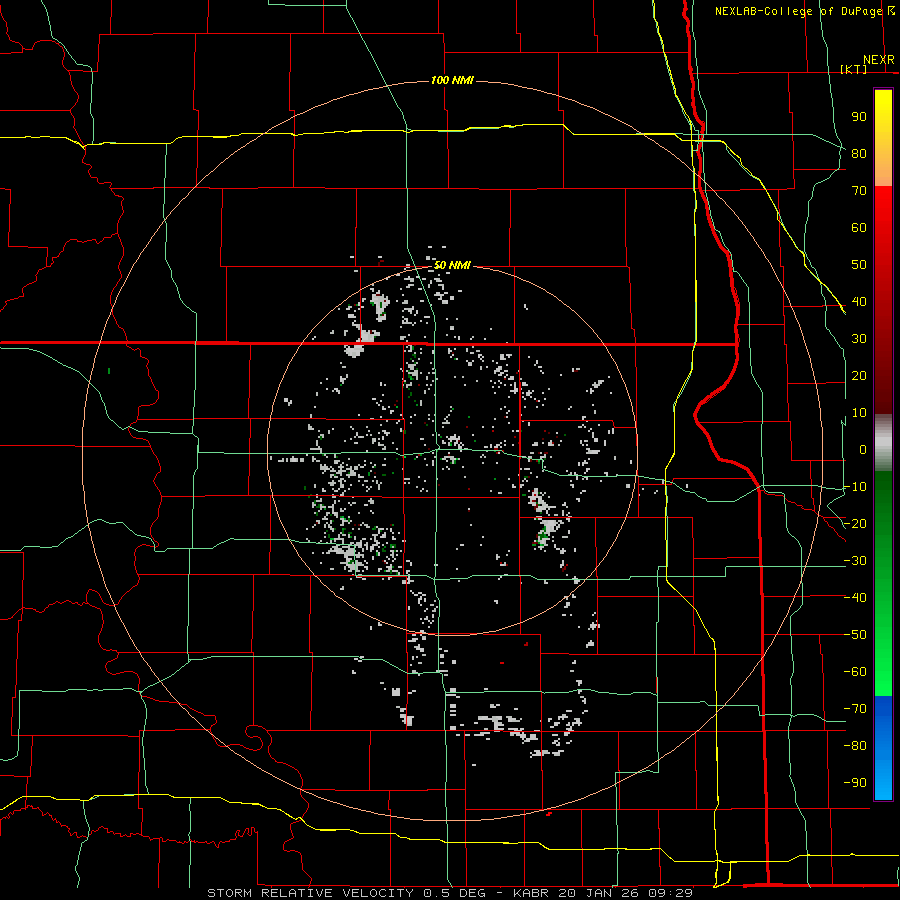Click the -90 value on the velocity scale
Image resolution: width=900 pixels, height=900 pixels.
coord(855,783)
